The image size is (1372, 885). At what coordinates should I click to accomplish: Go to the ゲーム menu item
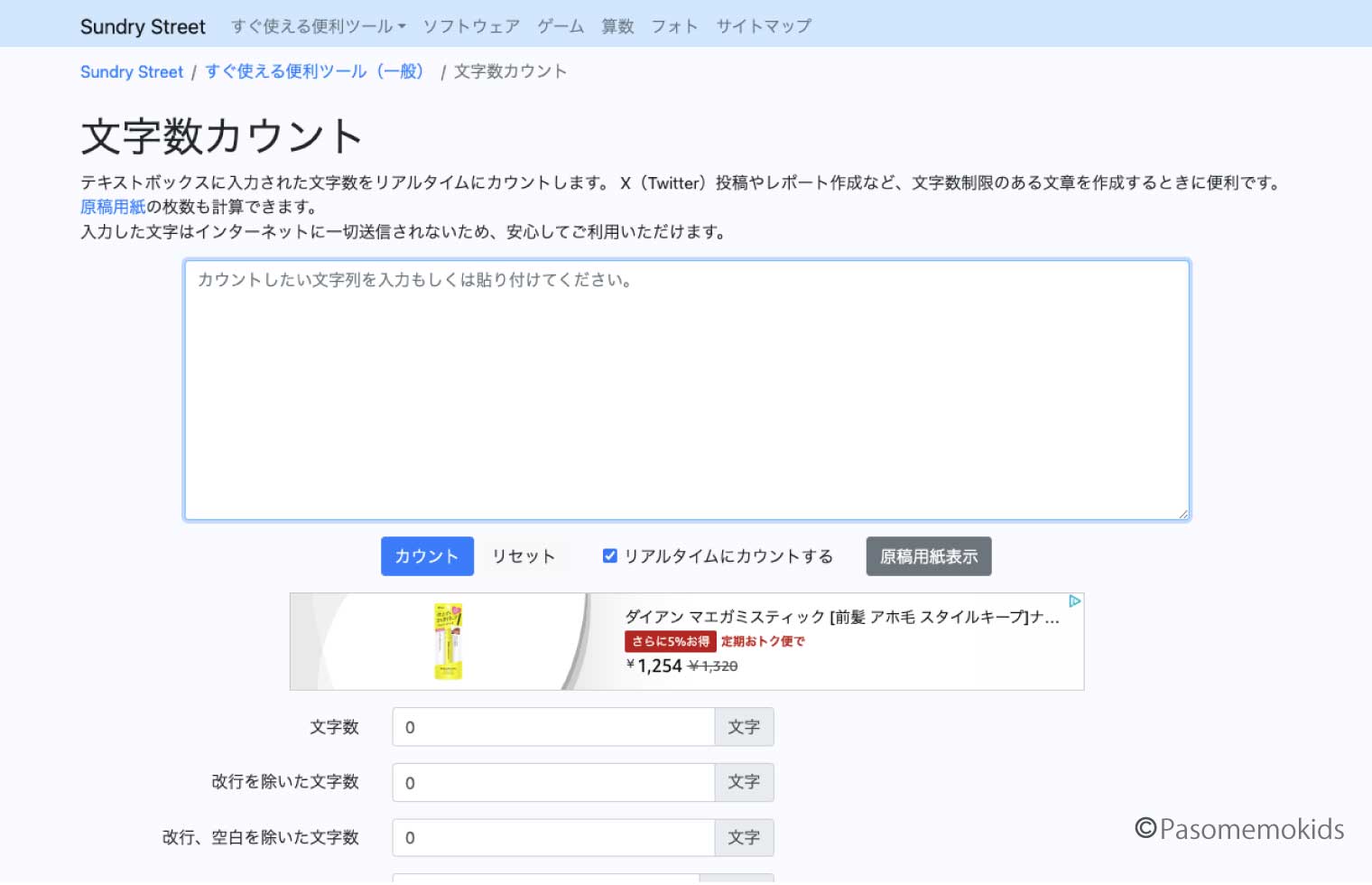[x=561, y=26]
